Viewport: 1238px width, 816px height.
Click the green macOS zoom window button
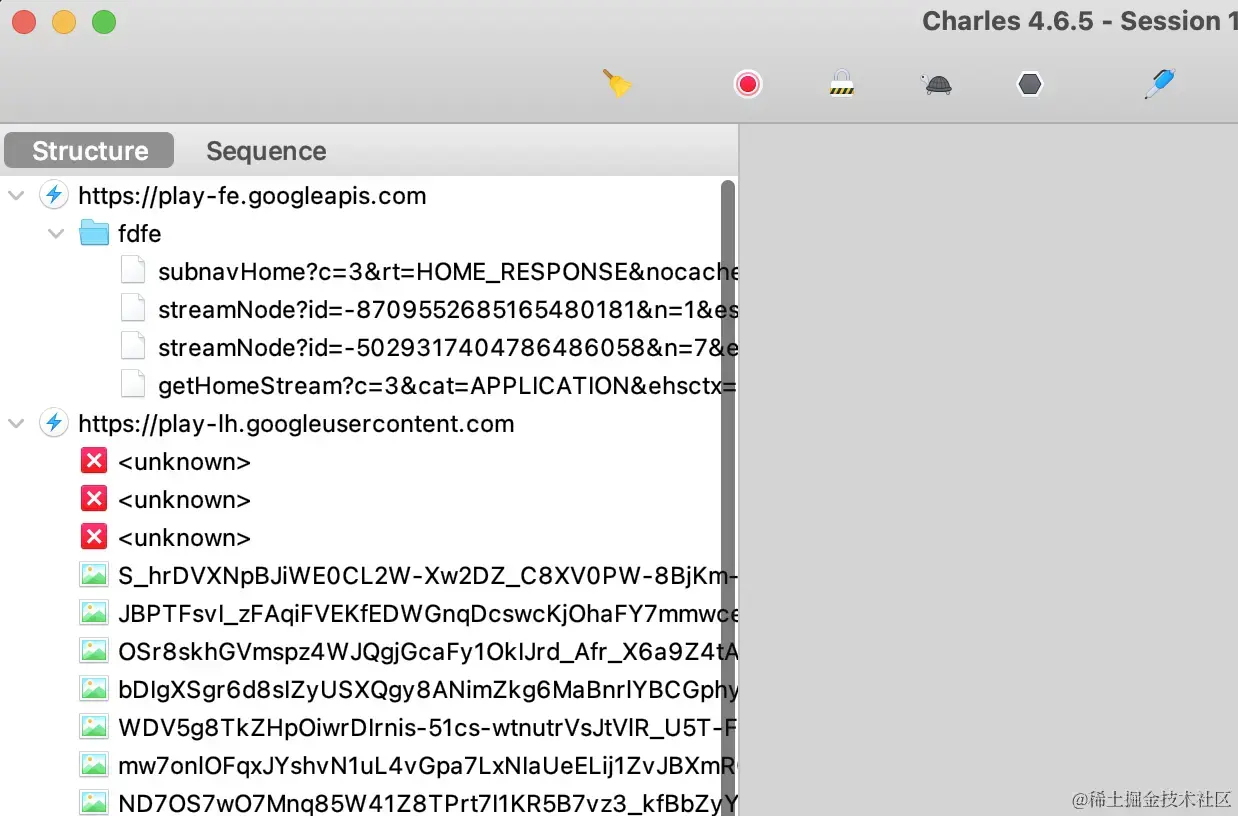tap(104, 22)
